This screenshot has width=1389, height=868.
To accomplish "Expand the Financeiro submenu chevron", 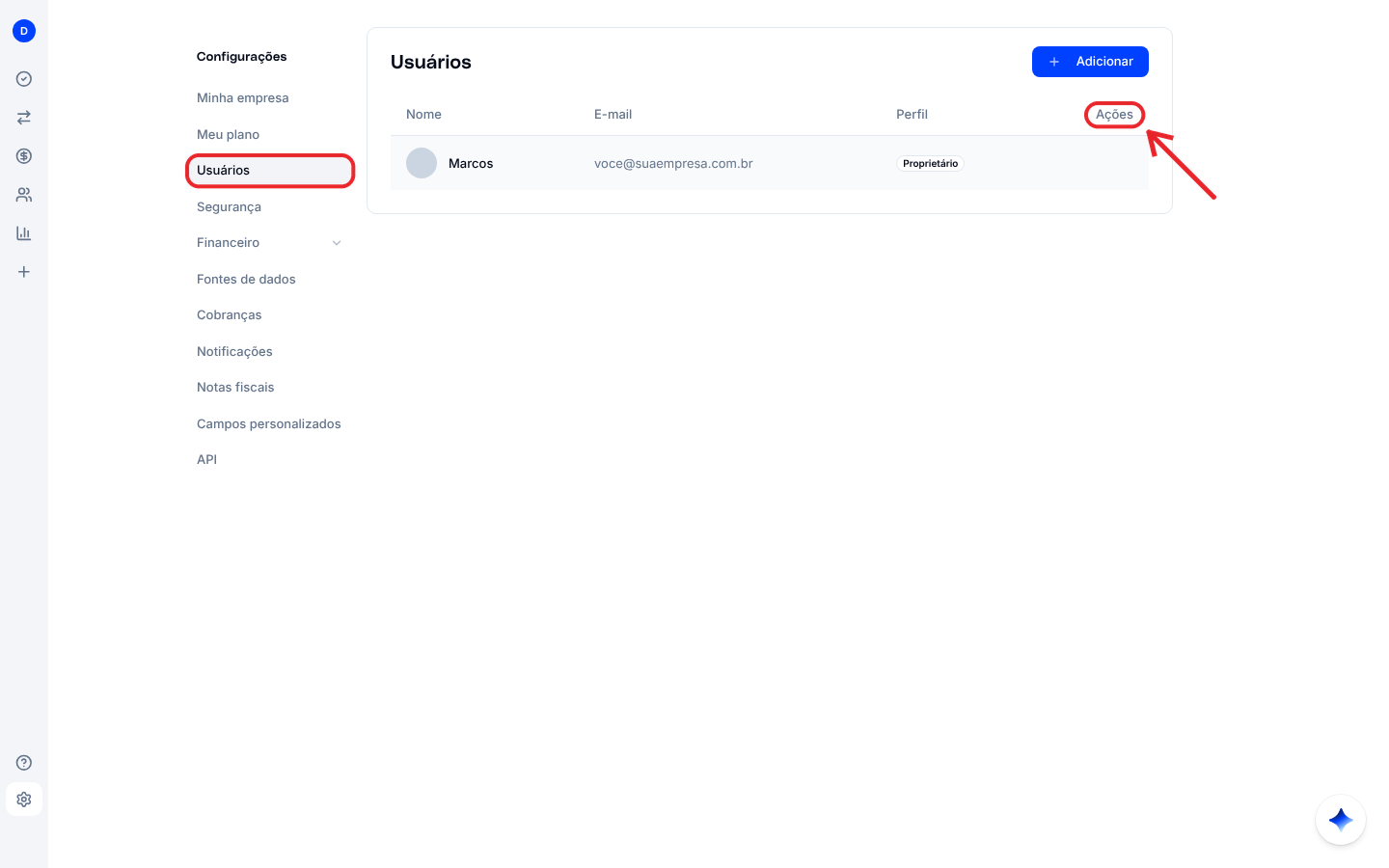I will click(x=337, y=243).
